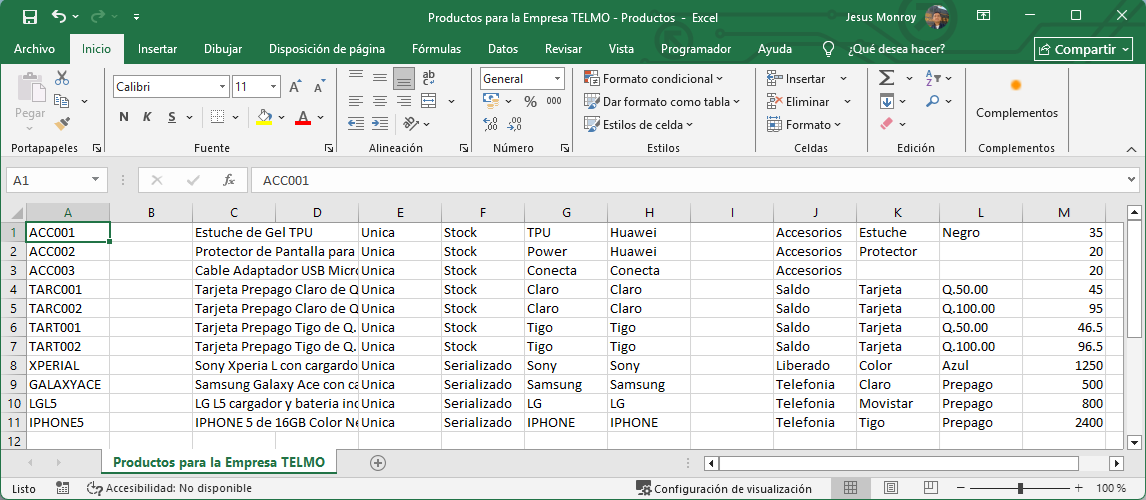Toggle align text left
The height and width of the screenshot is (500, 1146).
[356, 101]
